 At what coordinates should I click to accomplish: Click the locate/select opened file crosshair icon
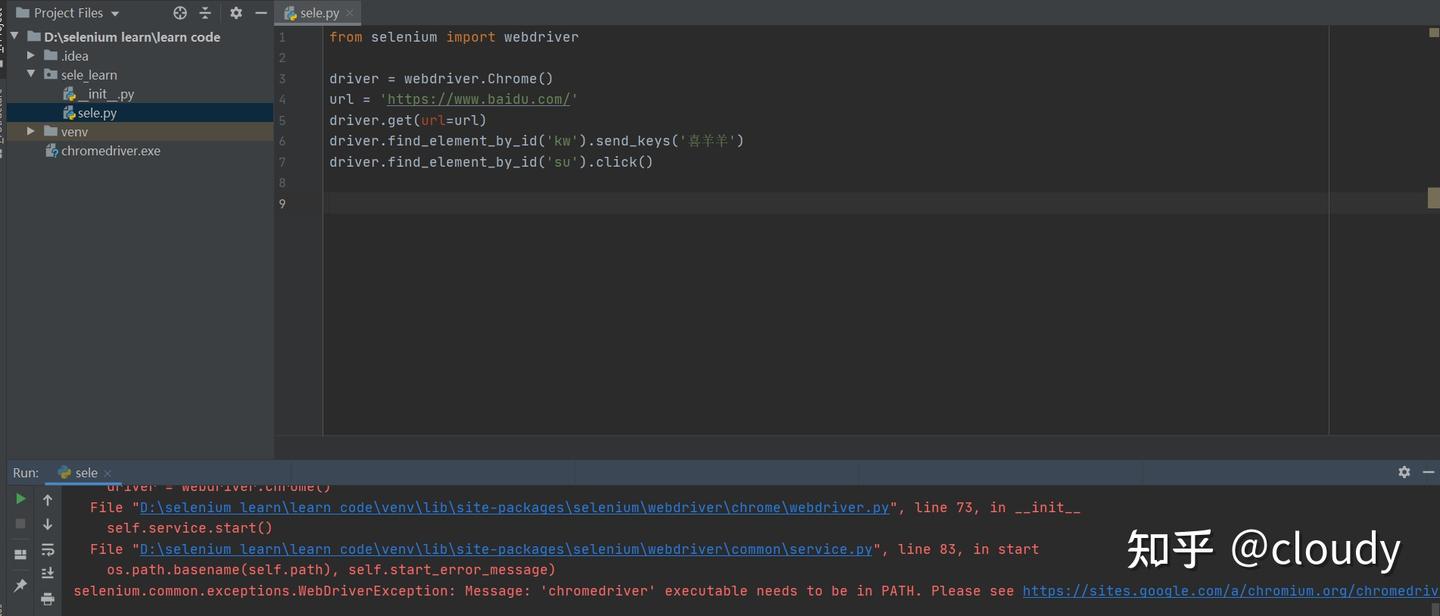[180, 13]
